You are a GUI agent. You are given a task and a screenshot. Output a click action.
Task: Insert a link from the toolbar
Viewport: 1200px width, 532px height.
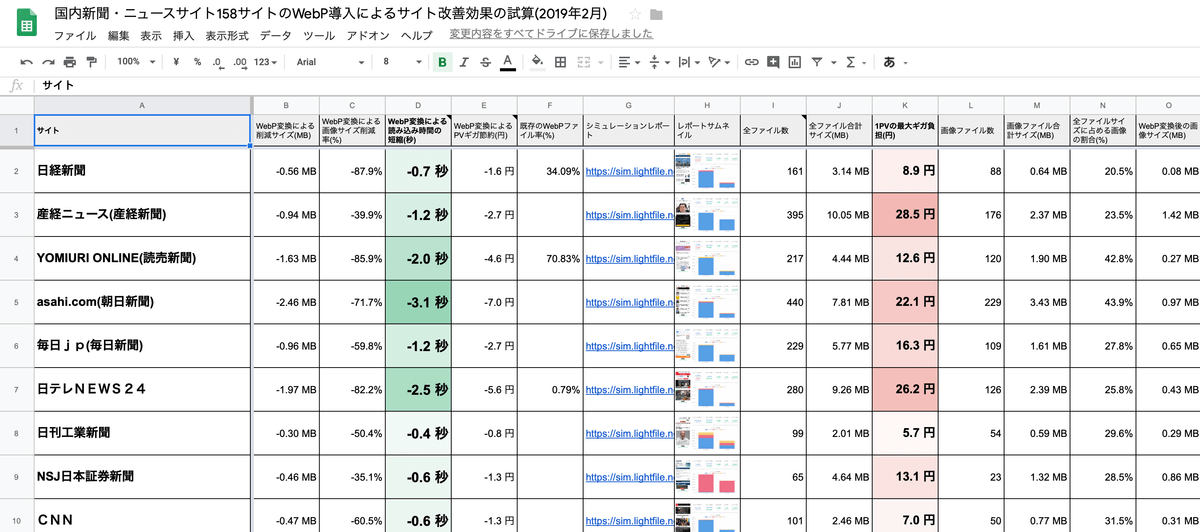(751, 62)
